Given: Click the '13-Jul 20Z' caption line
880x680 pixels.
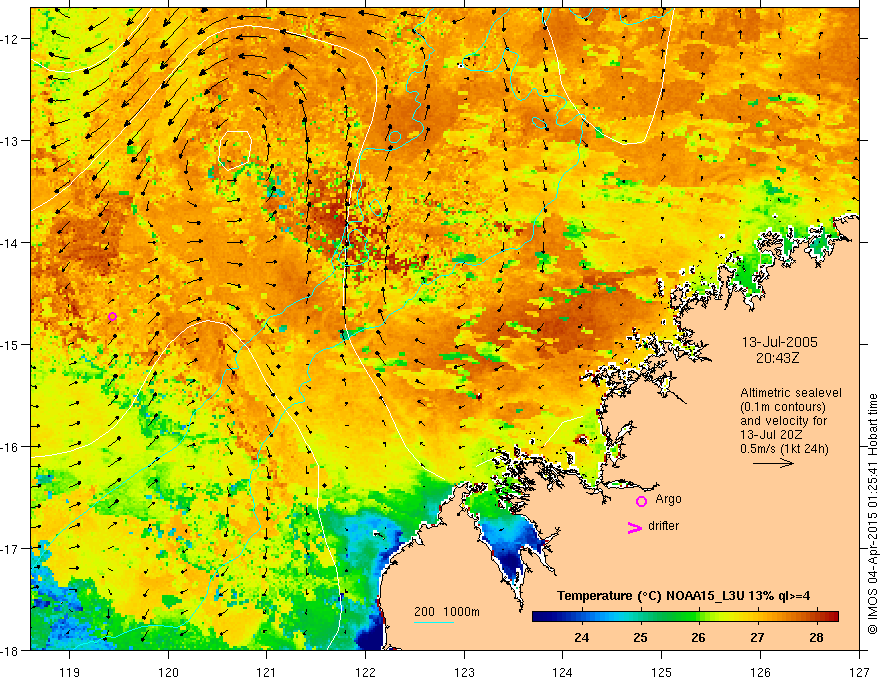Looking at the screenshot, I should [771, 435].
